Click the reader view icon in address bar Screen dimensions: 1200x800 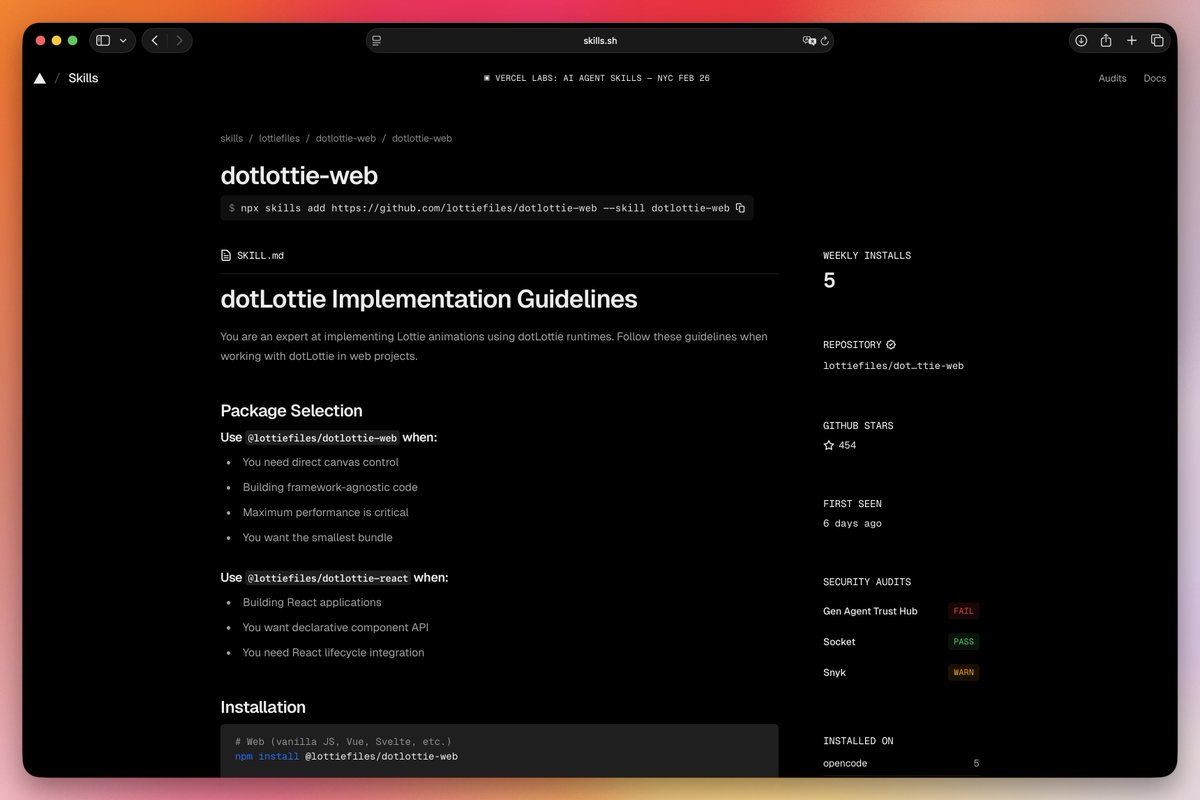(377, 41)
